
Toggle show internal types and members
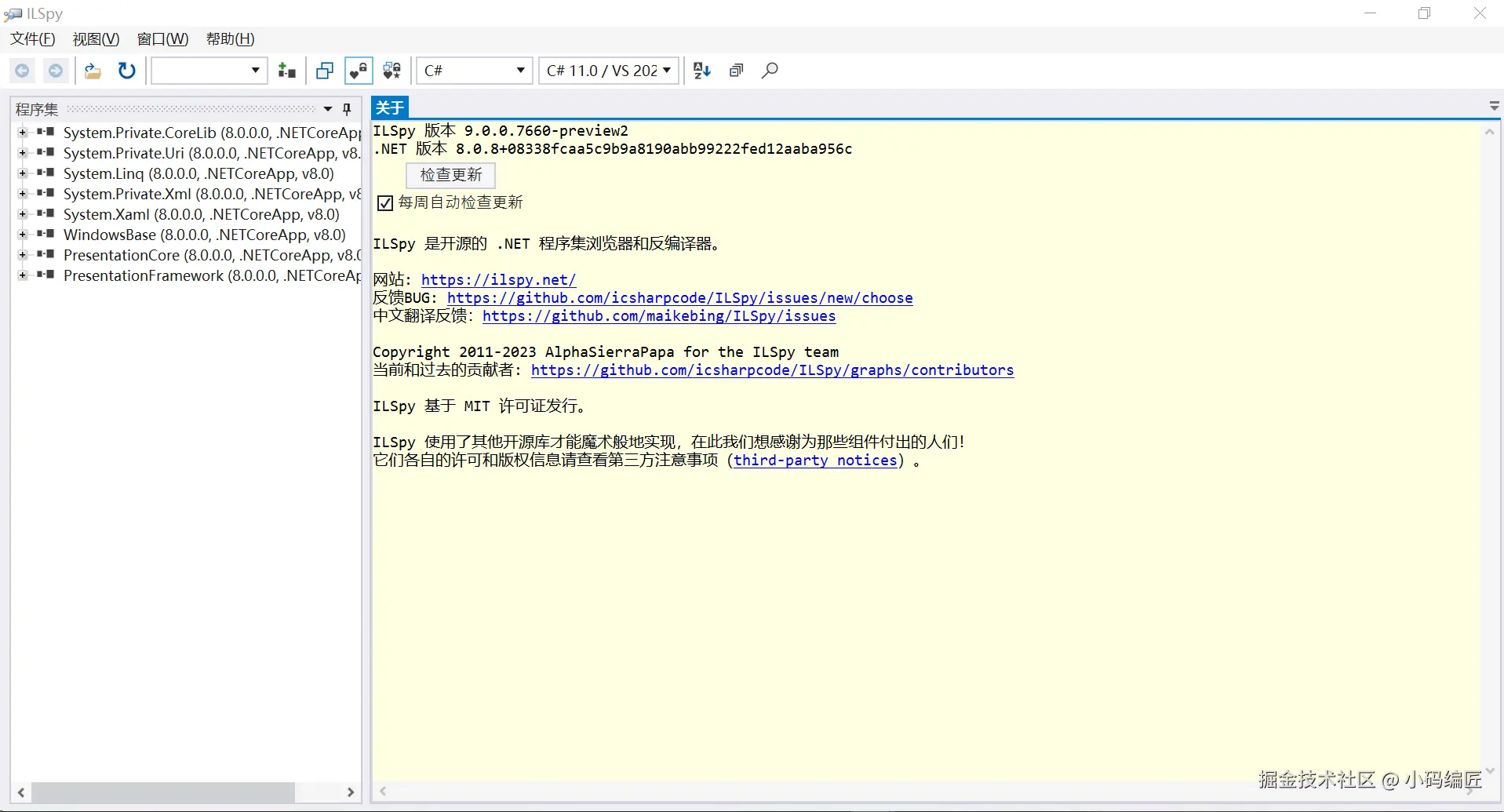[x=359, y=71]
